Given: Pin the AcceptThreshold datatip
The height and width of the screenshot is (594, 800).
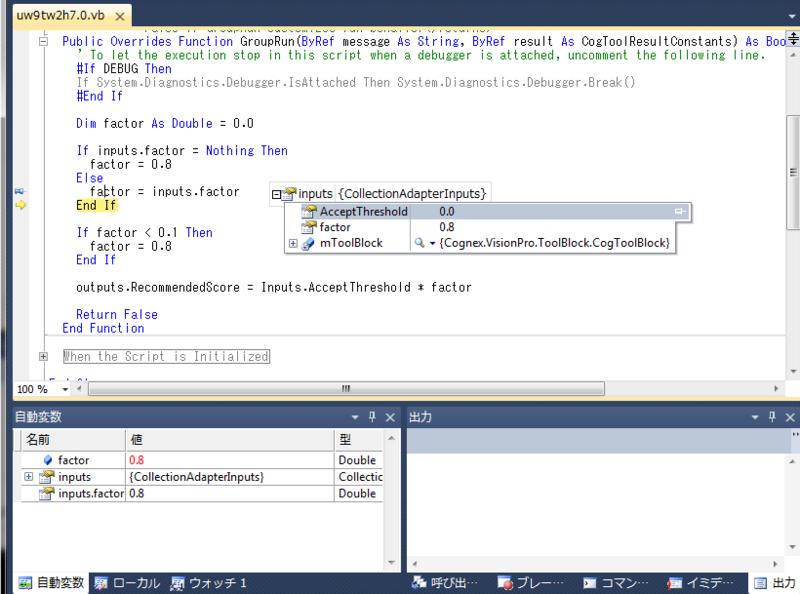Looking at the screenshot, I should tap(680, 211).
